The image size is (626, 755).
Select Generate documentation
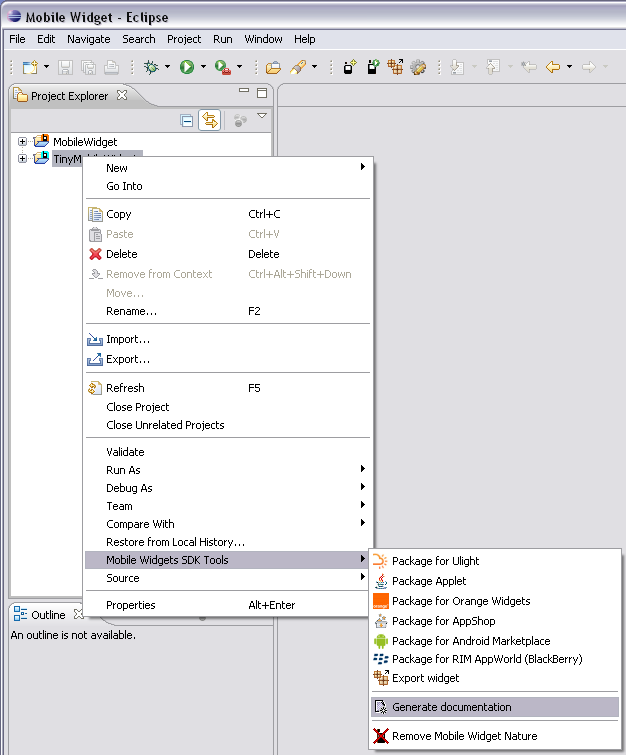[495, 707]
